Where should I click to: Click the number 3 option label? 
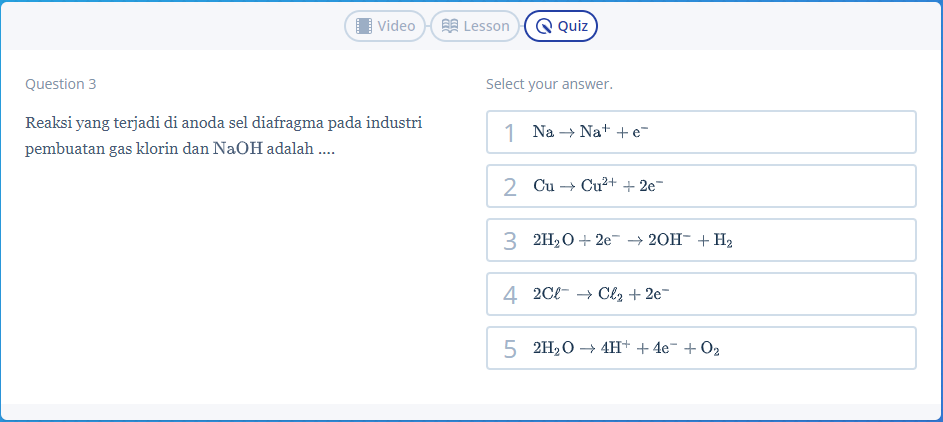tap(510, 242)
